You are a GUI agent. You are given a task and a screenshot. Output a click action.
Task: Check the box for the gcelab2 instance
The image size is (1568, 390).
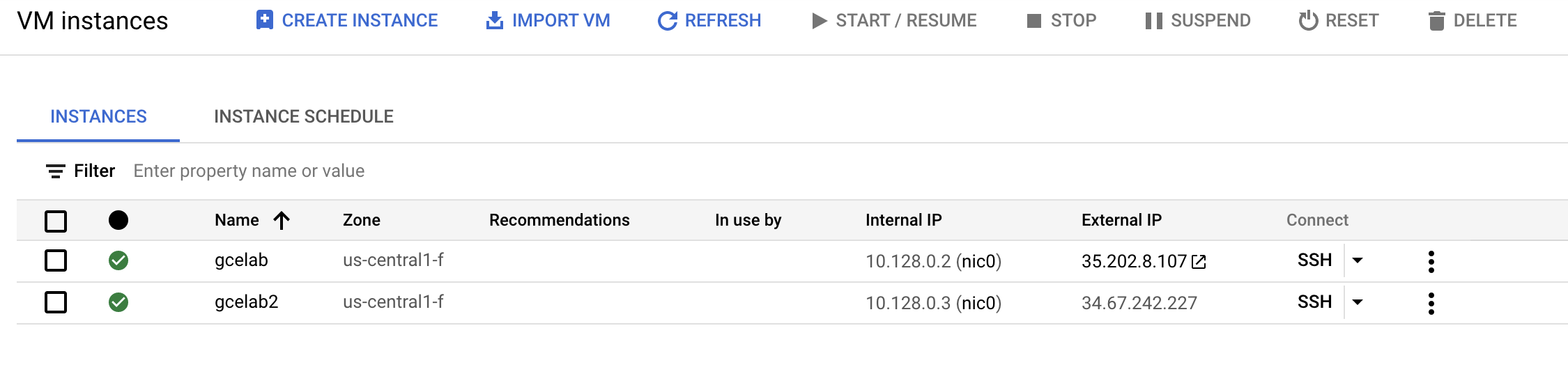(56, 303)
